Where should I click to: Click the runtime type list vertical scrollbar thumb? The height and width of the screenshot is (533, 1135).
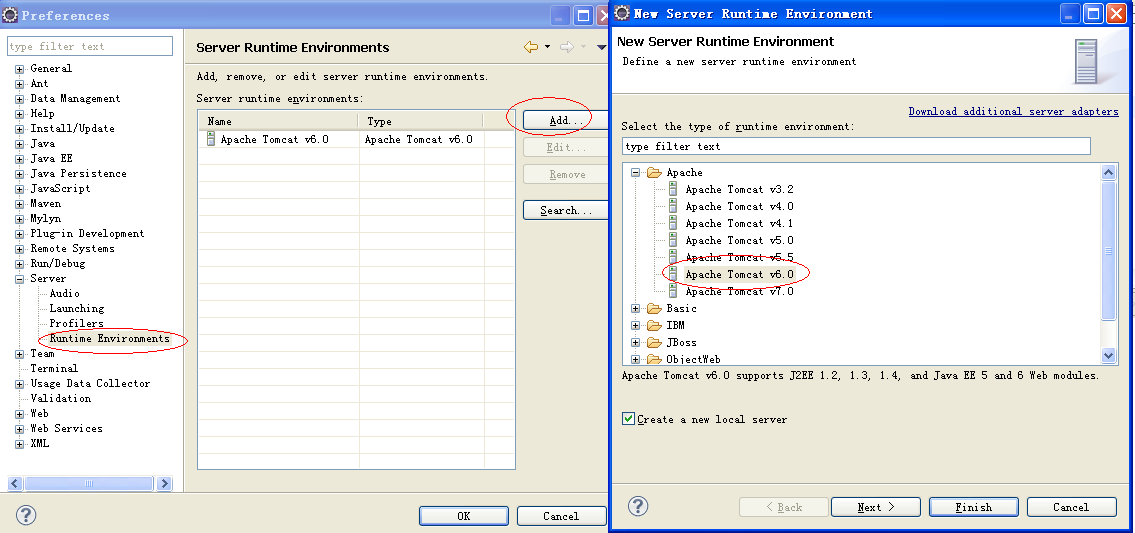(1108, 250)
